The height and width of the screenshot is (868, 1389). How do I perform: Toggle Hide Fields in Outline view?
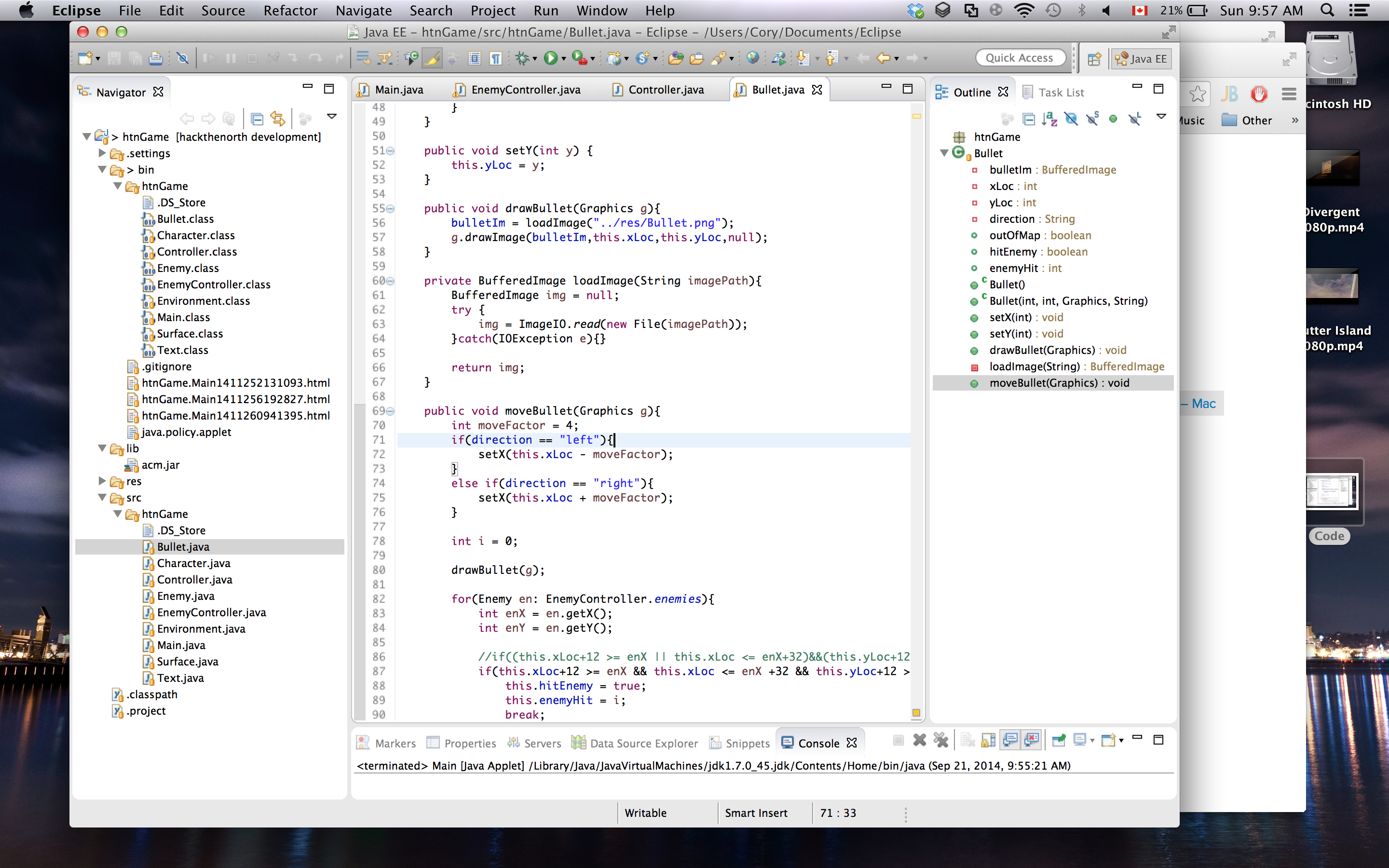[1071, 119]
